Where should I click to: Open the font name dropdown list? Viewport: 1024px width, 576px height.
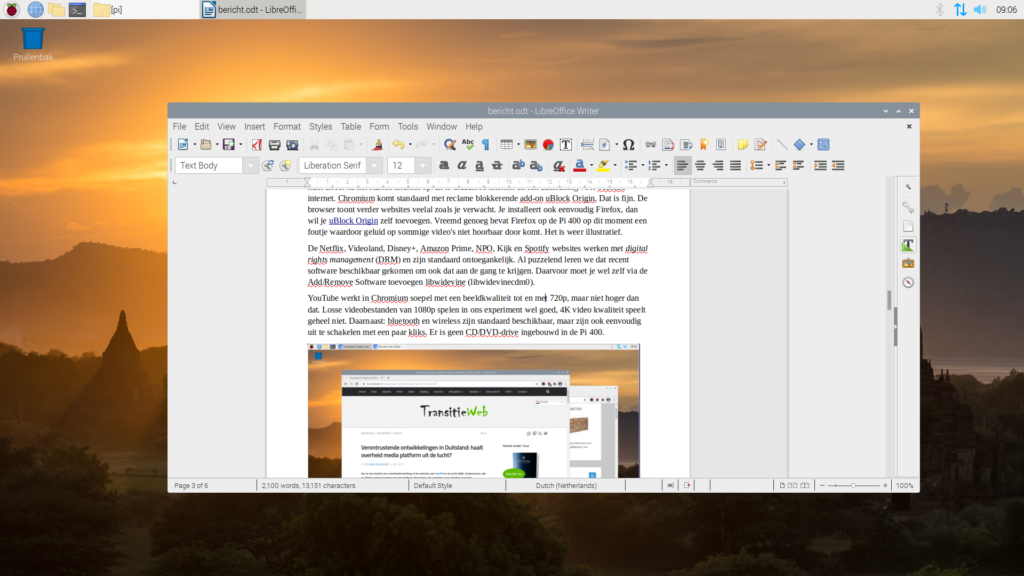tap(374, 165)
